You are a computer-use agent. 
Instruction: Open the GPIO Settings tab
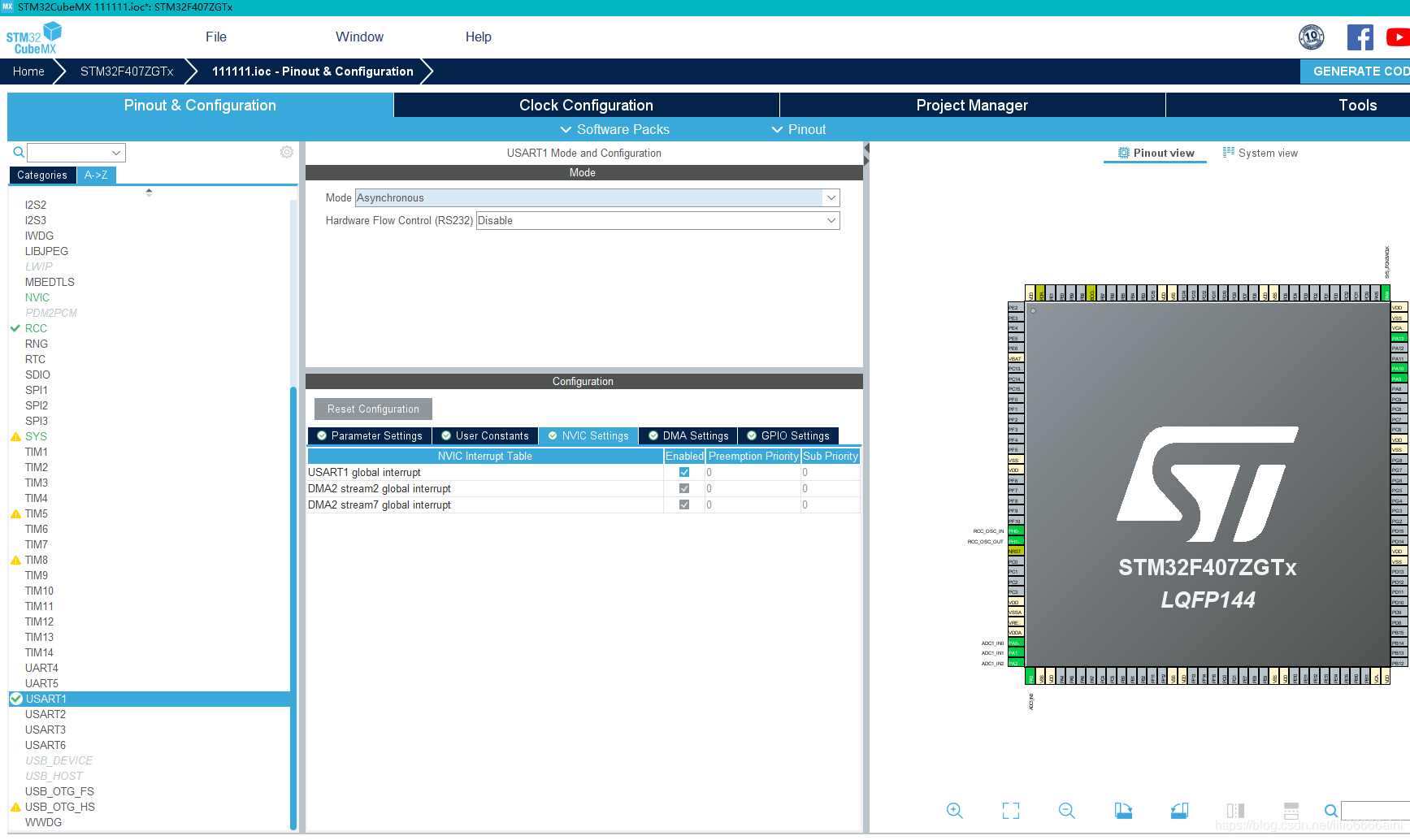[788, 435]
